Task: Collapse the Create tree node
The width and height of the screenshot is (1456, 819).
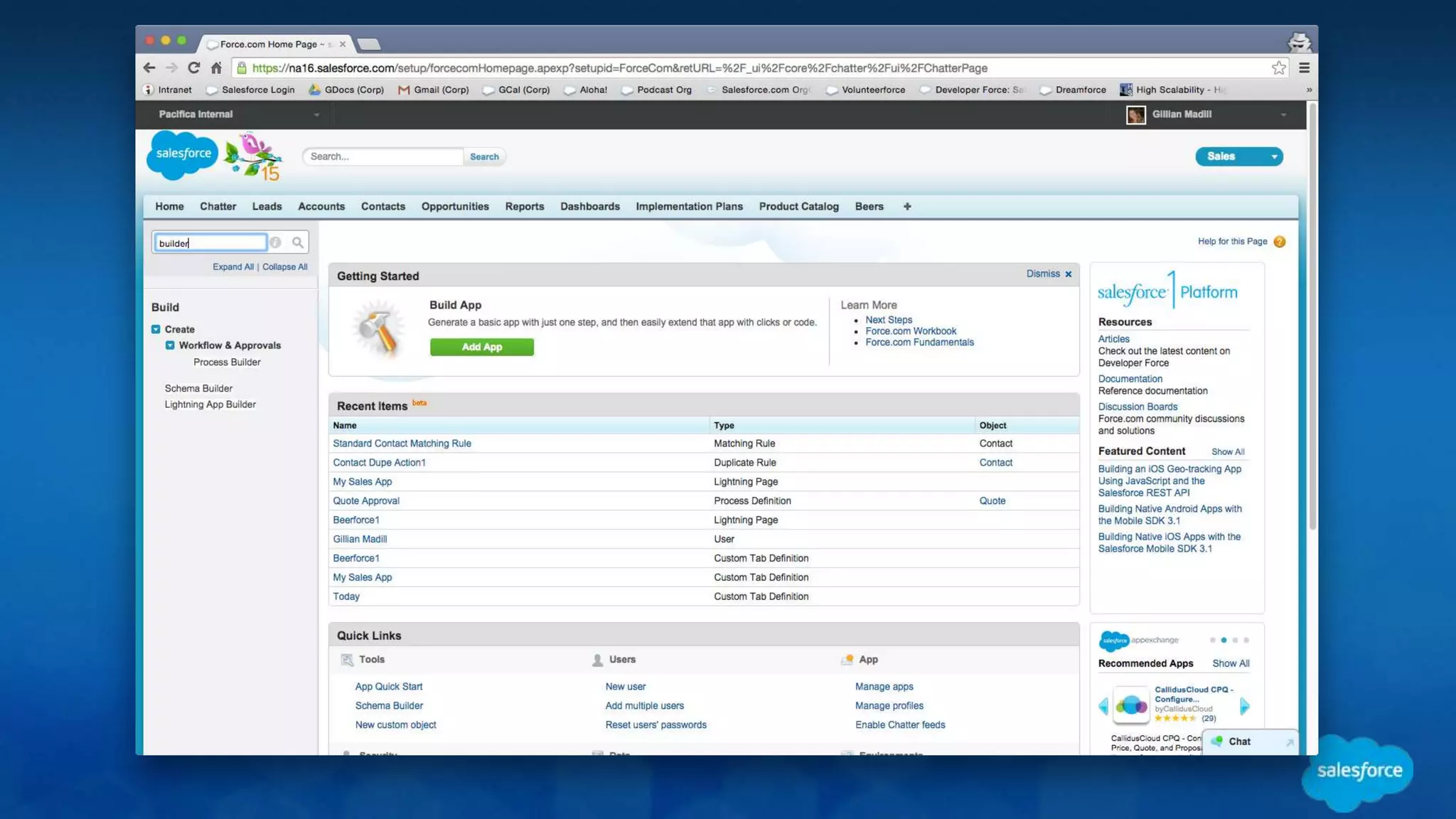Action: [x=156, y=329]
